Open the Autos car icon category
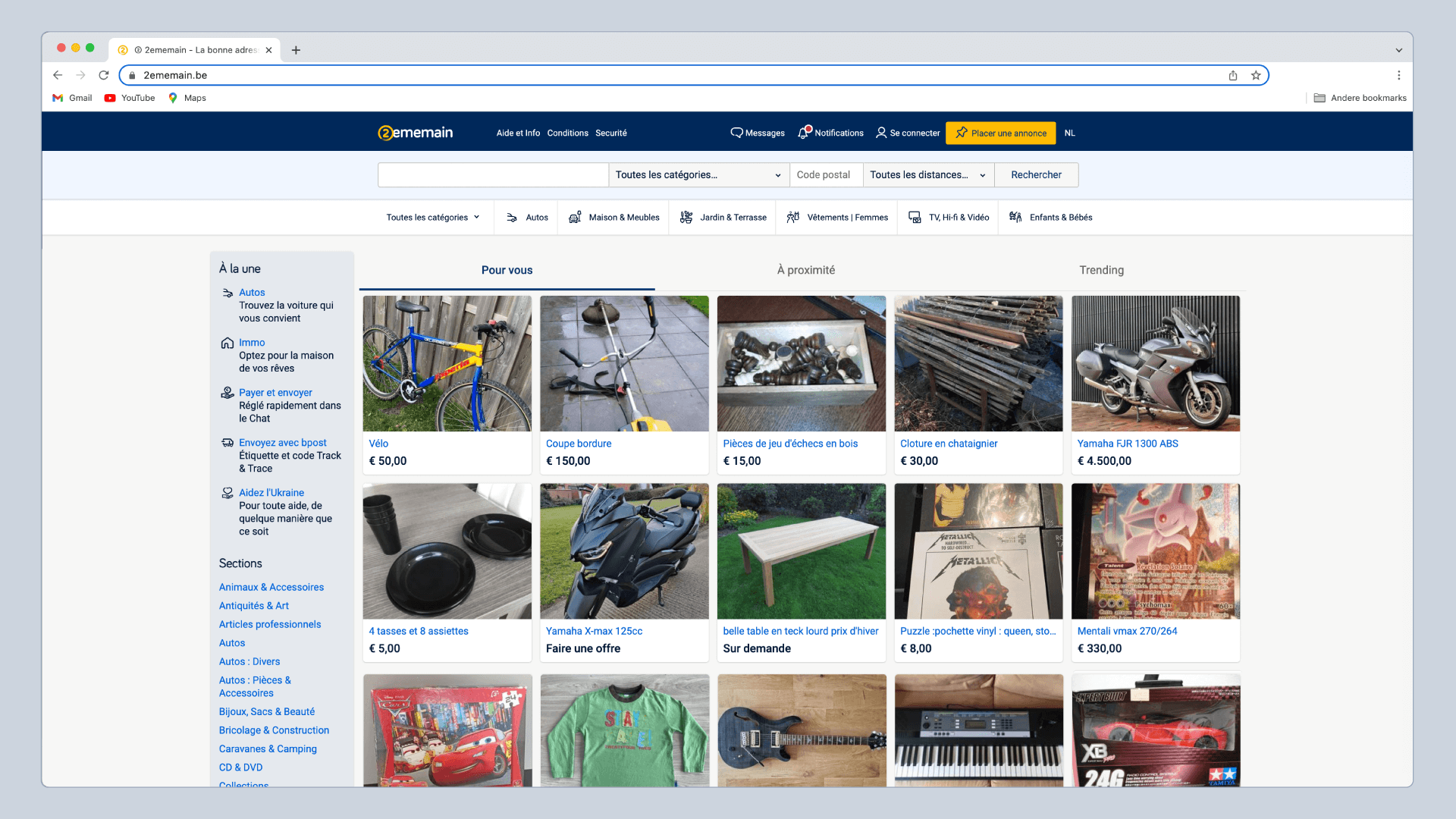Screen dimensions: 1456x819 pos(512,218)
